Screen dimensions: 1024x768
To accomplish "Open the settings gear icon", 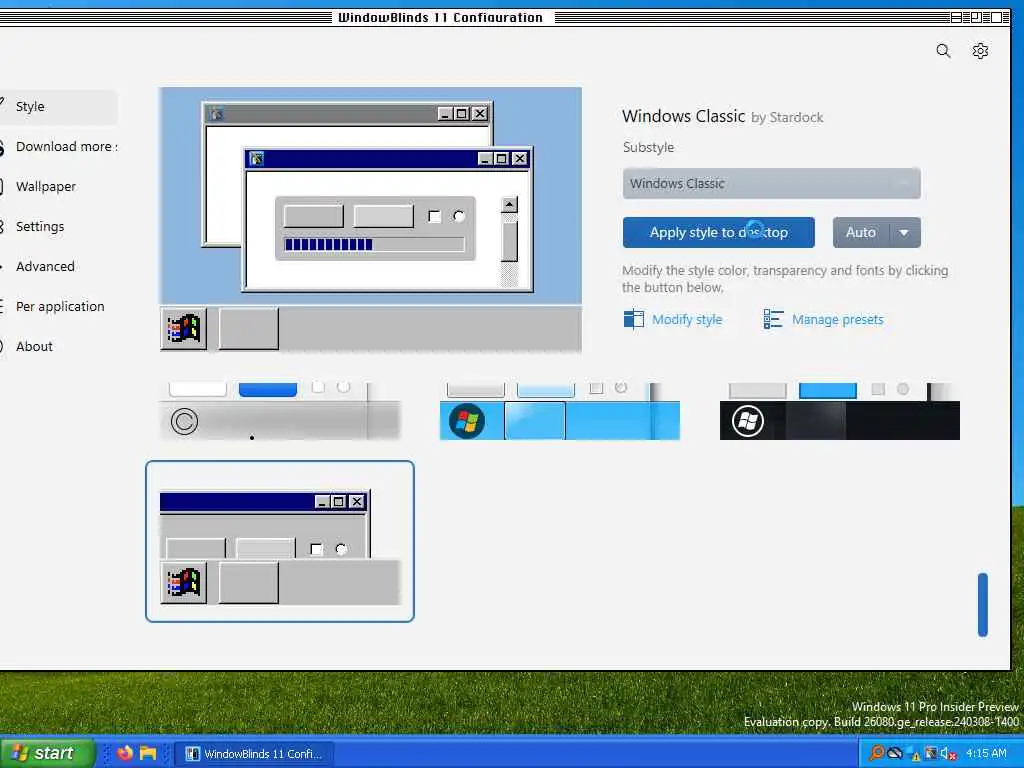I will [x=980, y=51].
